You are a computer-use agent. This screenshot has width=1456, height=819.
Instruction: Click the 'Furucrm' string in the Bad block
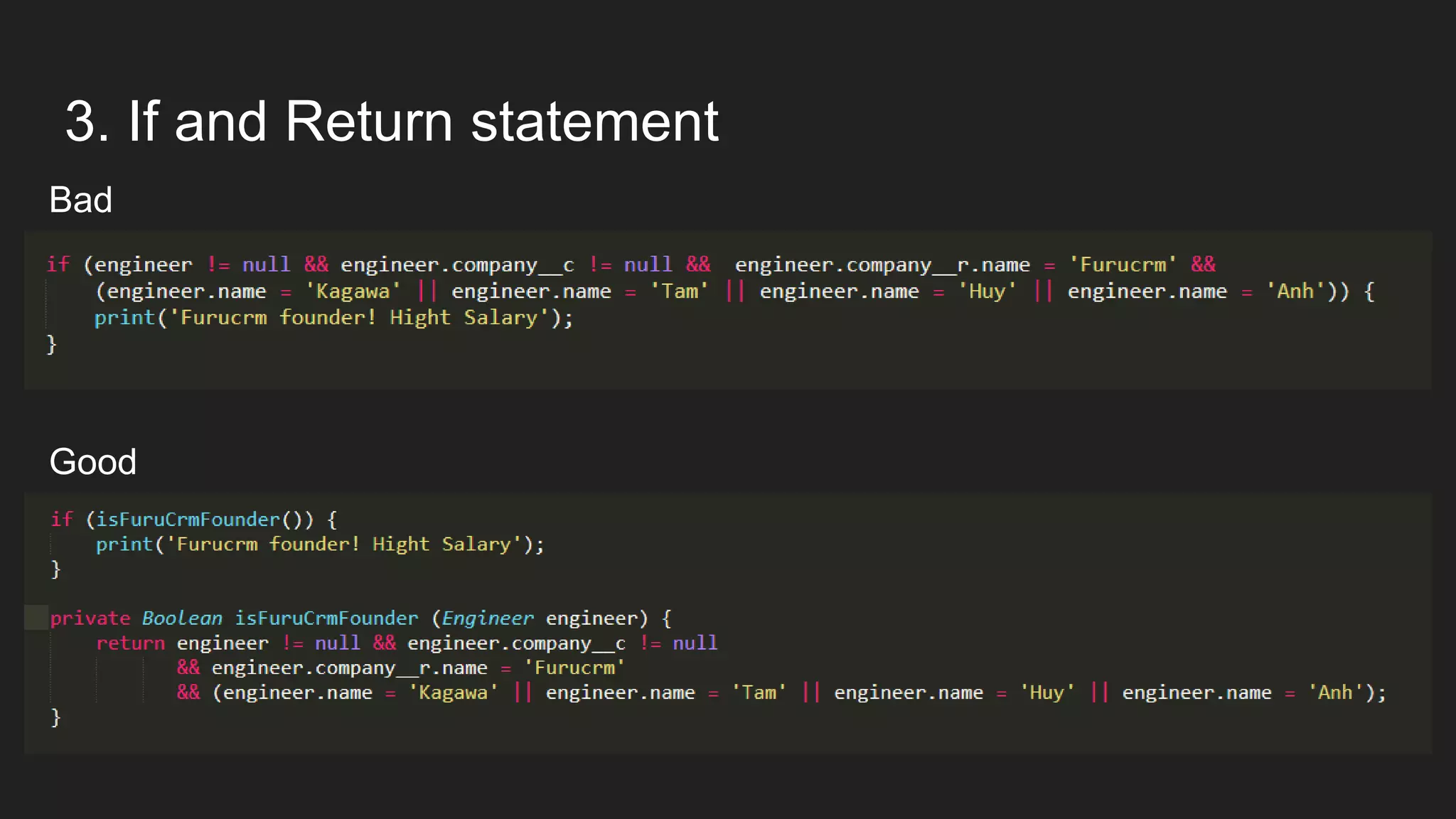tap(1123, 264)
